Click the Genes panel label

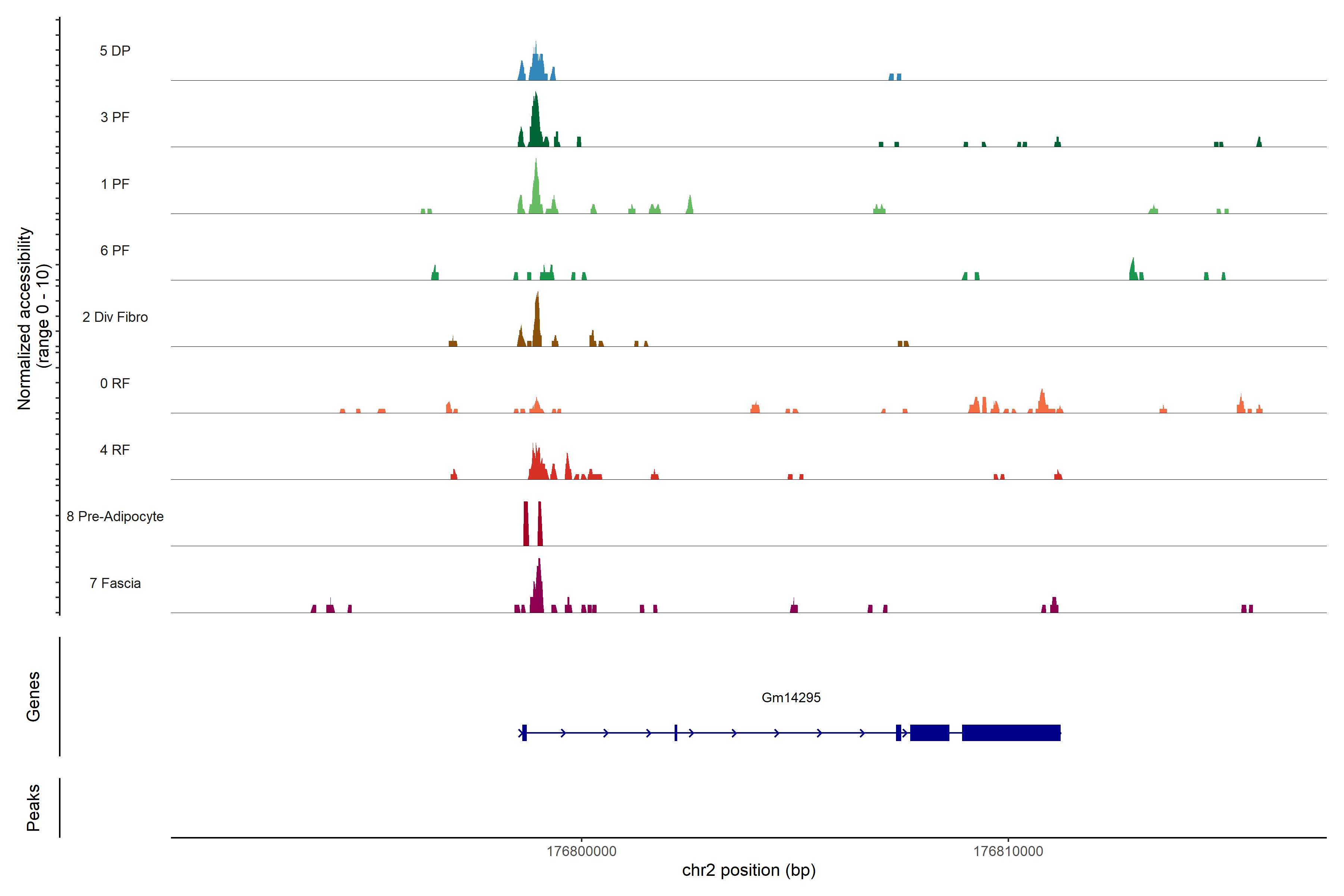[33, 696]
